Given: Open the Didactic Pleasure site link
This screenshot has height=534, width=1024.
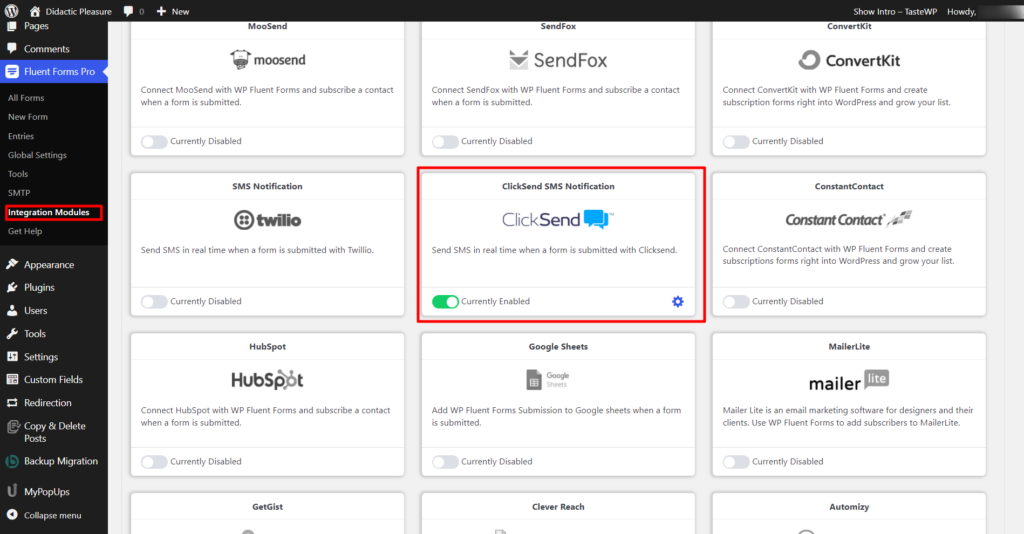Looking at the screenshot, I should 78,11.
